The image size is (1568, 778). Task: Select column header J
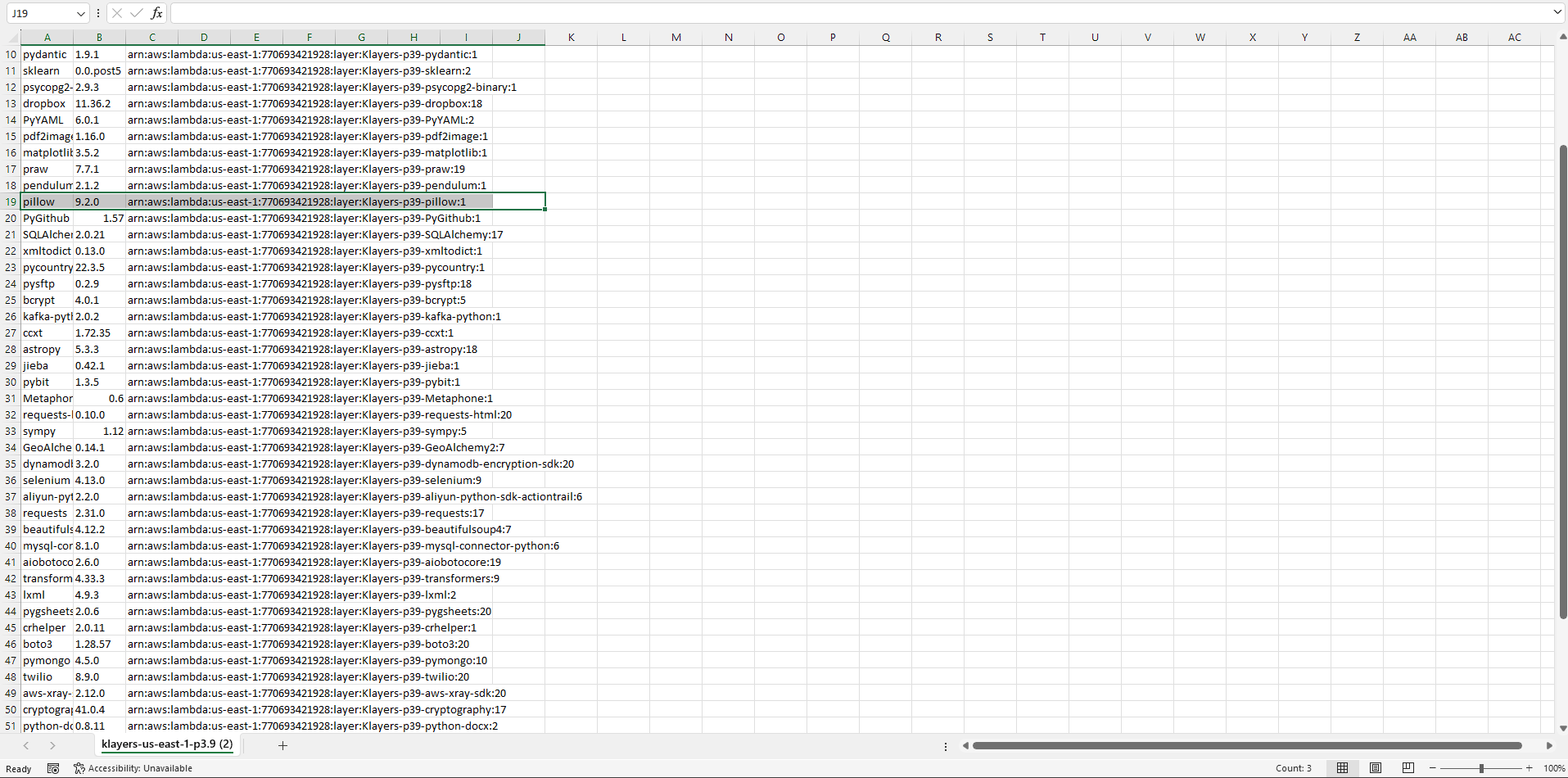(x=519, y=37)
